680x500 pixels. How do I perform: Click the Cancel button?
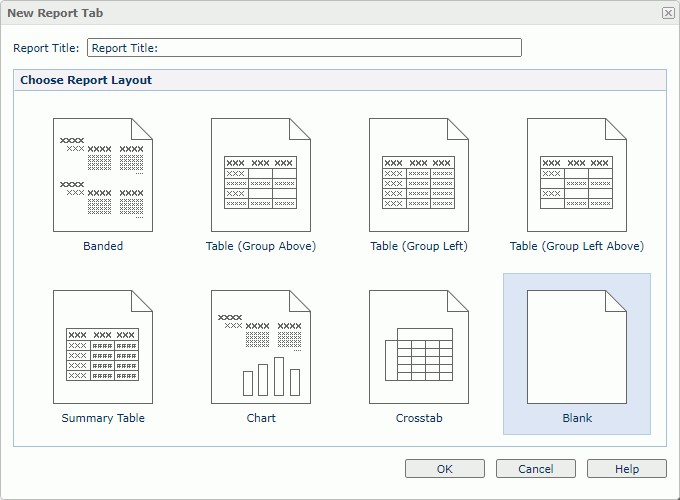pyautogui.click(x=536, y=469)
